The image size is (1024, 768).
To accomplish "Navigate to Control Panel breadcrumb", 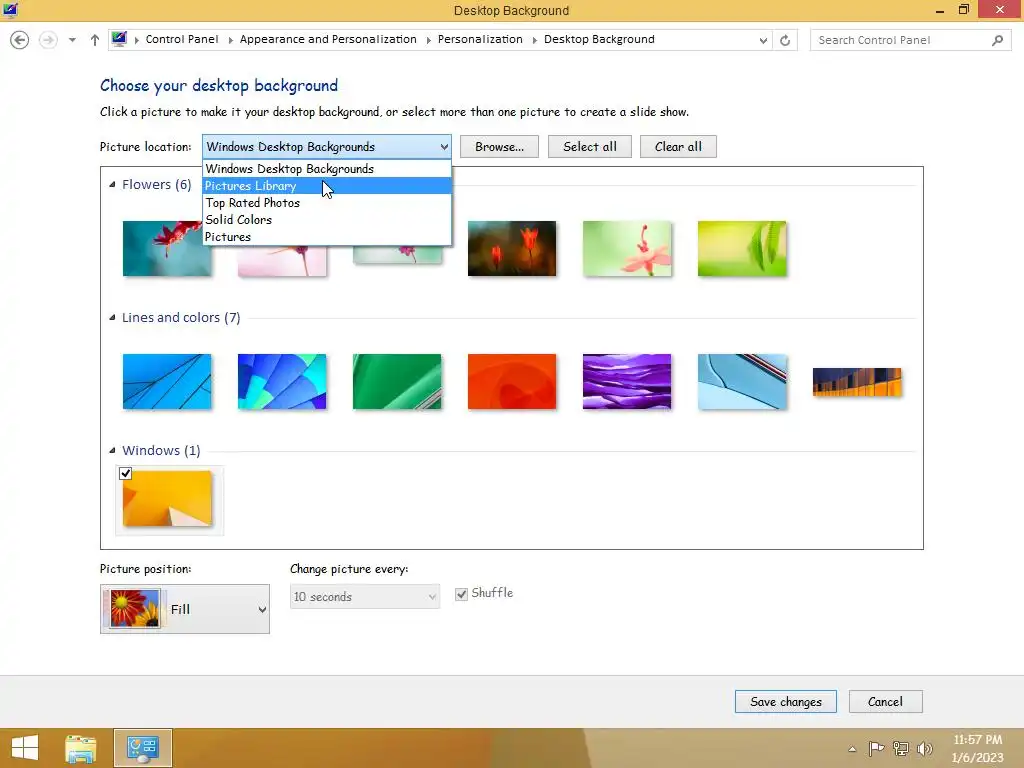I will tap(182, 39).
